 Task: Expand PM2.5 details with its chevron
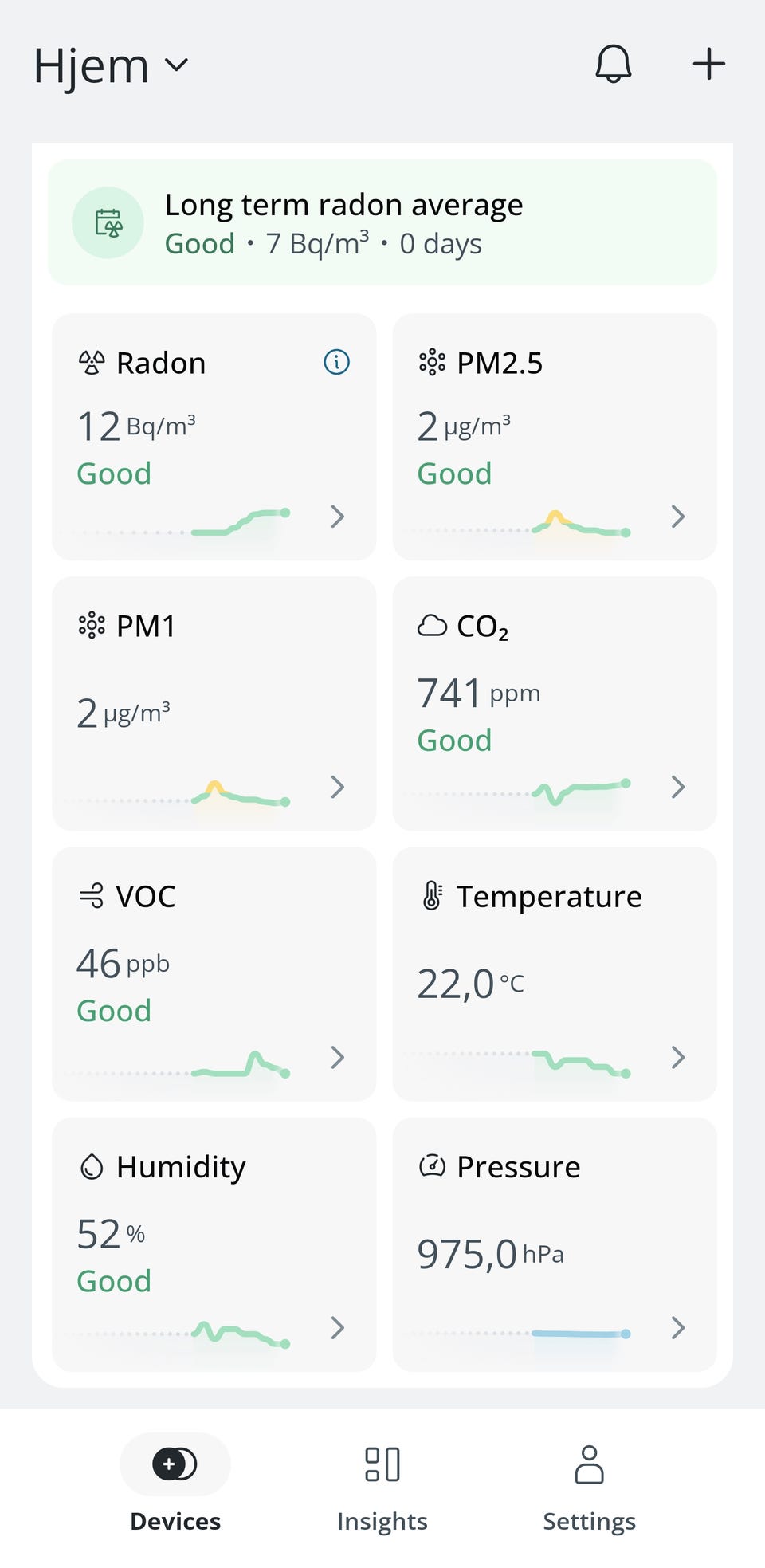[678, 517]
